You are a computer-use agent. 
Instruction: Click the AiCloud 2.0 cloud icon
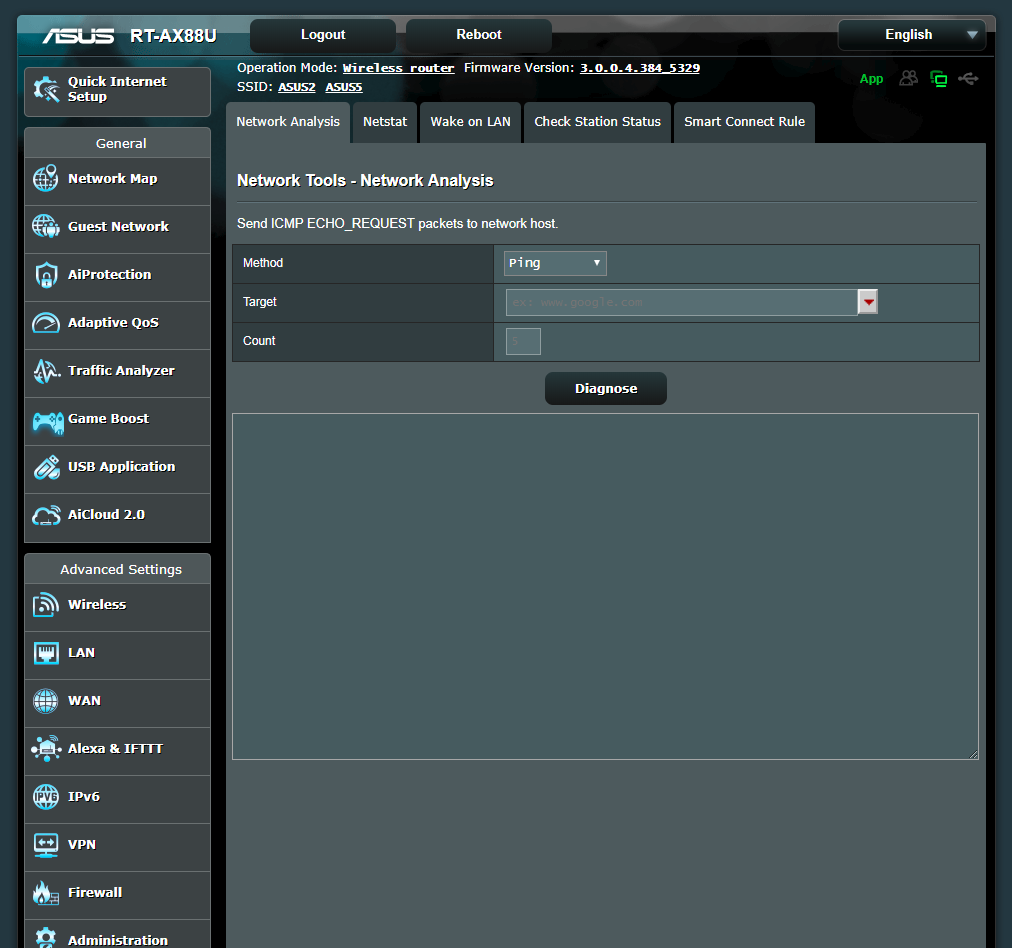46,515
